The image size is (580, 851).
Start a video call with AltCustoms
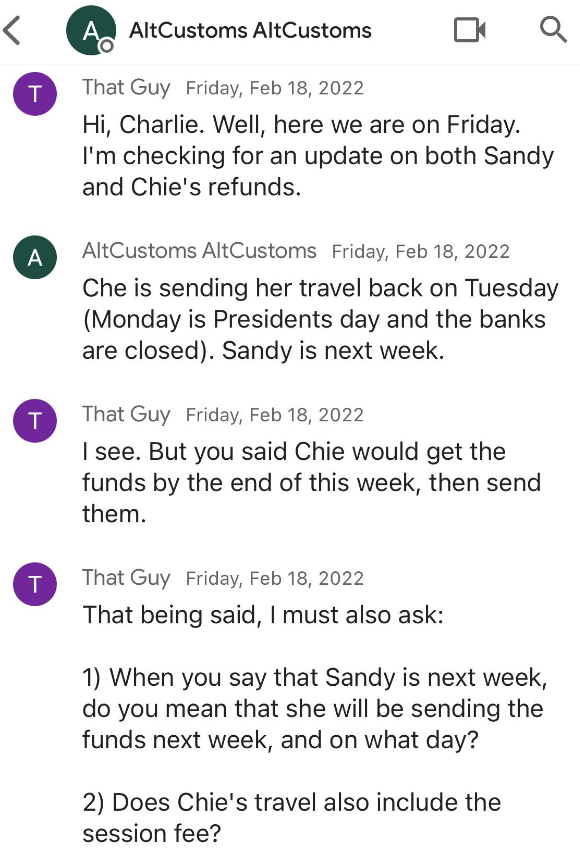coord(469,30)
